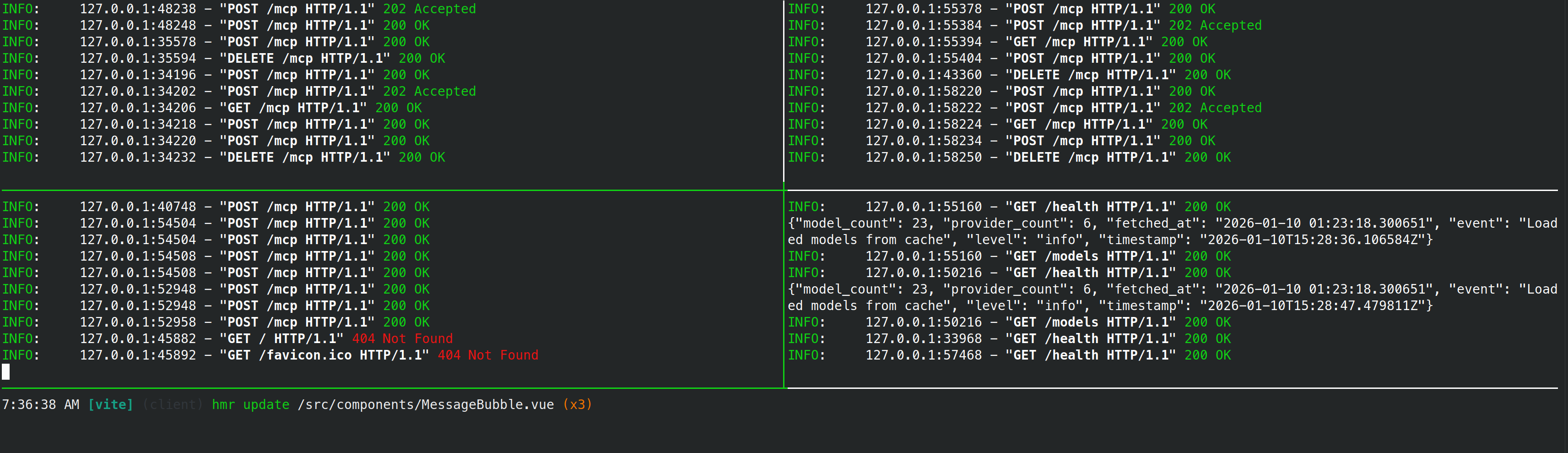The height and width of the screenshot is (453, 1568).
Task: Click 202 Accepted on port 48238 line
Action: [429, 9]
